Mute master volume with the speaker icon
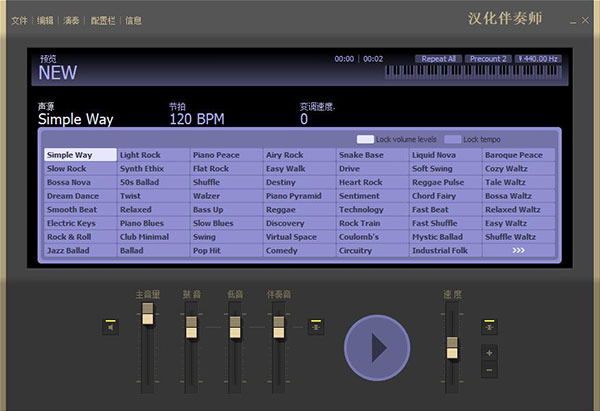 (x=111, y=327)
